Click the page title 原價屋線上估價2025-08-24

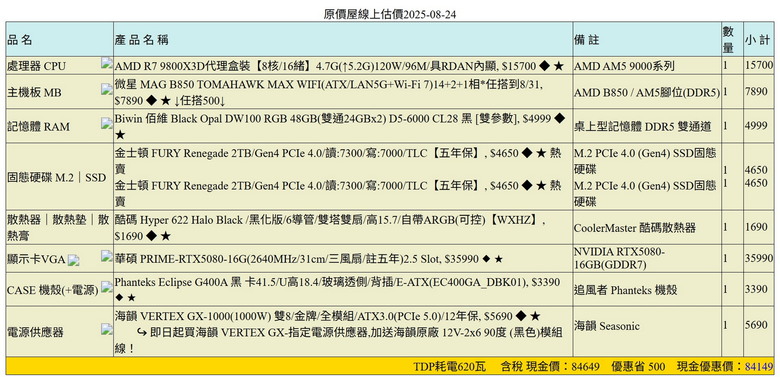[390, 14]
